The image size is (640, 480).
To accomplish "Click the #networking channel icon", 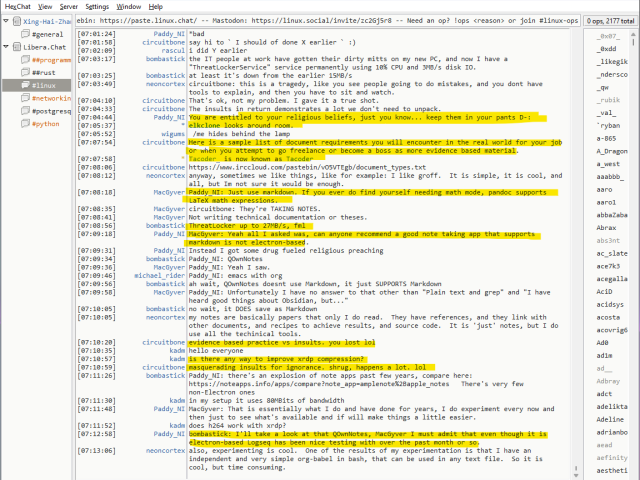I will click(x=23, y=99).
